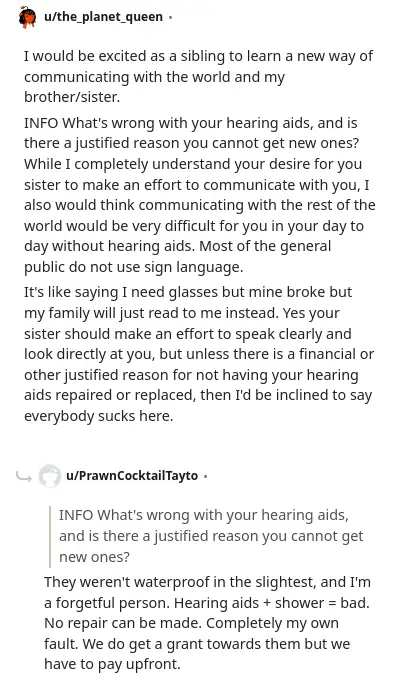400x700 pixels.
Task: Click the sentence 'public do not use sign language.'
Action: (133, 267)
